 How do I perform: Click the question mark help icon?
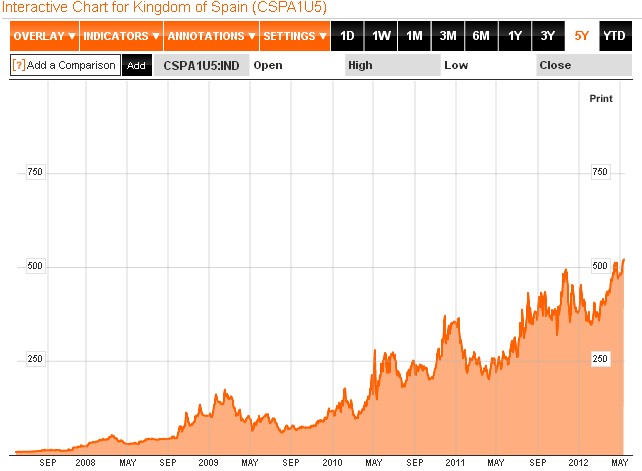click(x=19, y=65)
